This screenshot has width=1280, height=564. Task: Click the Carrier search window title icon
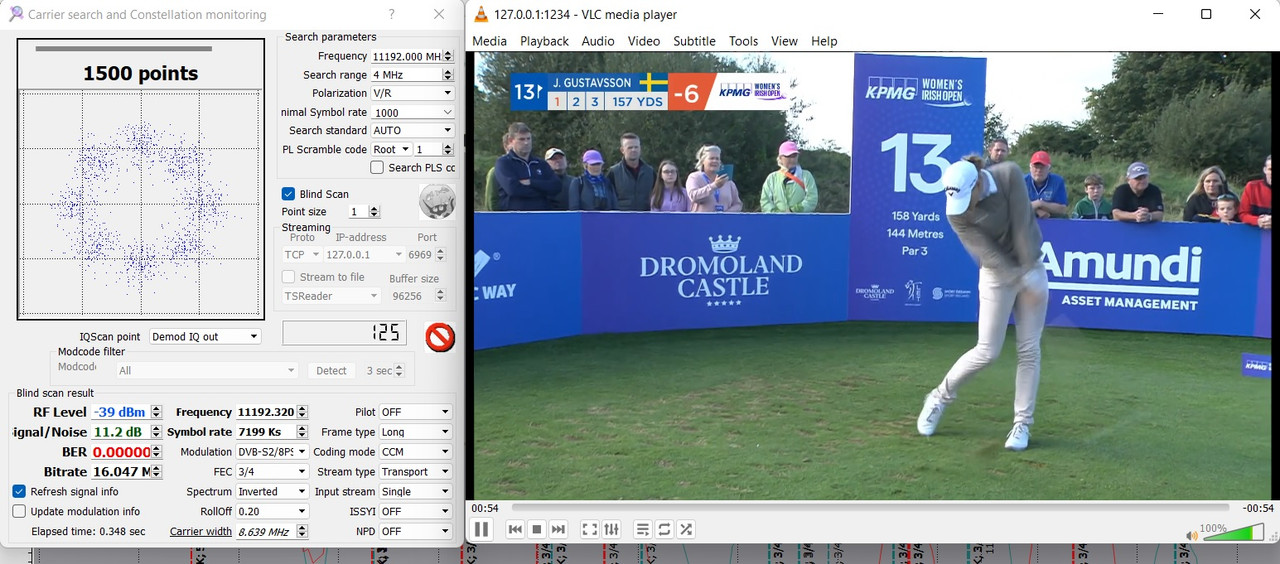point(15,14)
